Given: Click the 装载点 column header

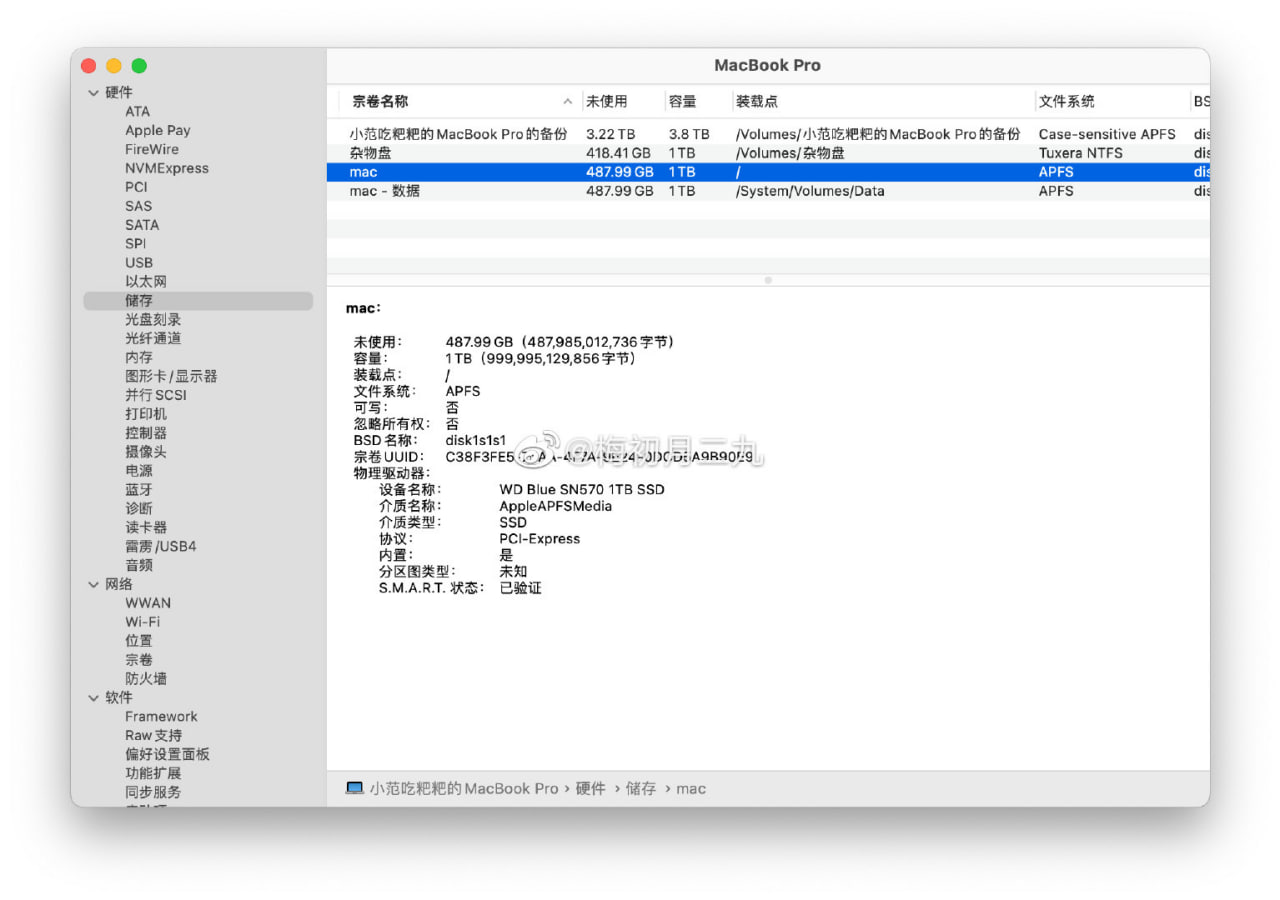Looking at the screenshot, I should (x=883, y=101).
